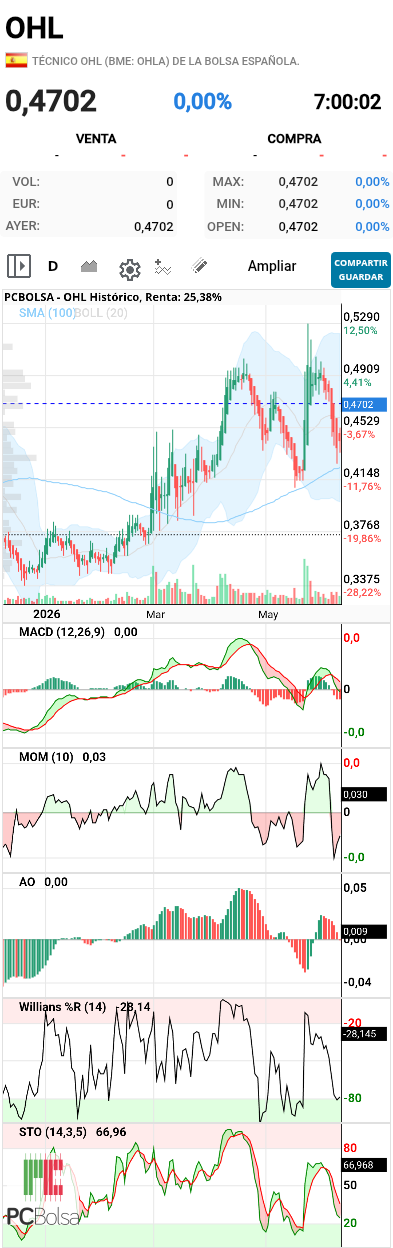
Task: Click the COMPRA column header
Action: [x=294, y=139]
